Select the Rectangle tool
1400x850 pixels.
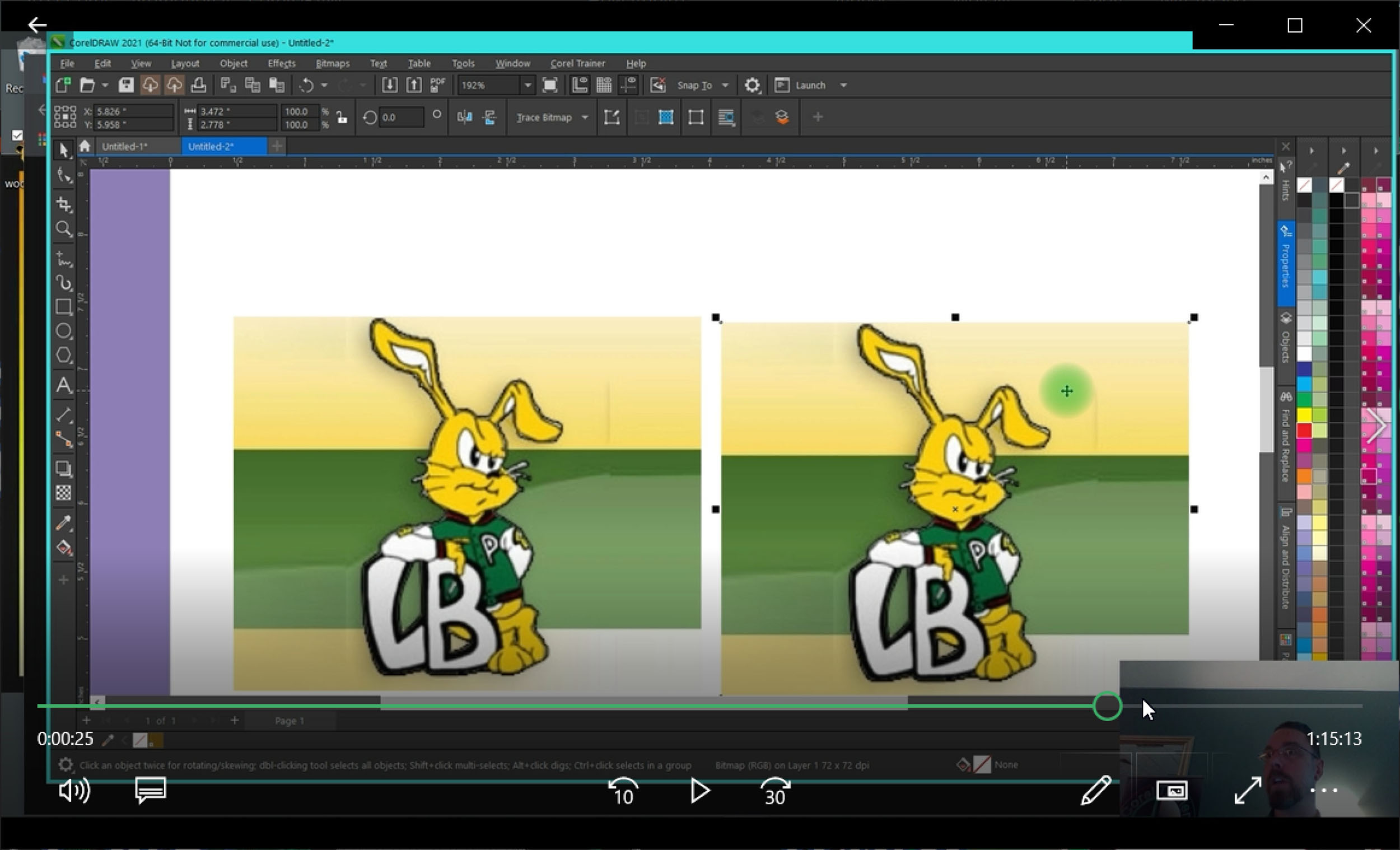pos(64,307)
